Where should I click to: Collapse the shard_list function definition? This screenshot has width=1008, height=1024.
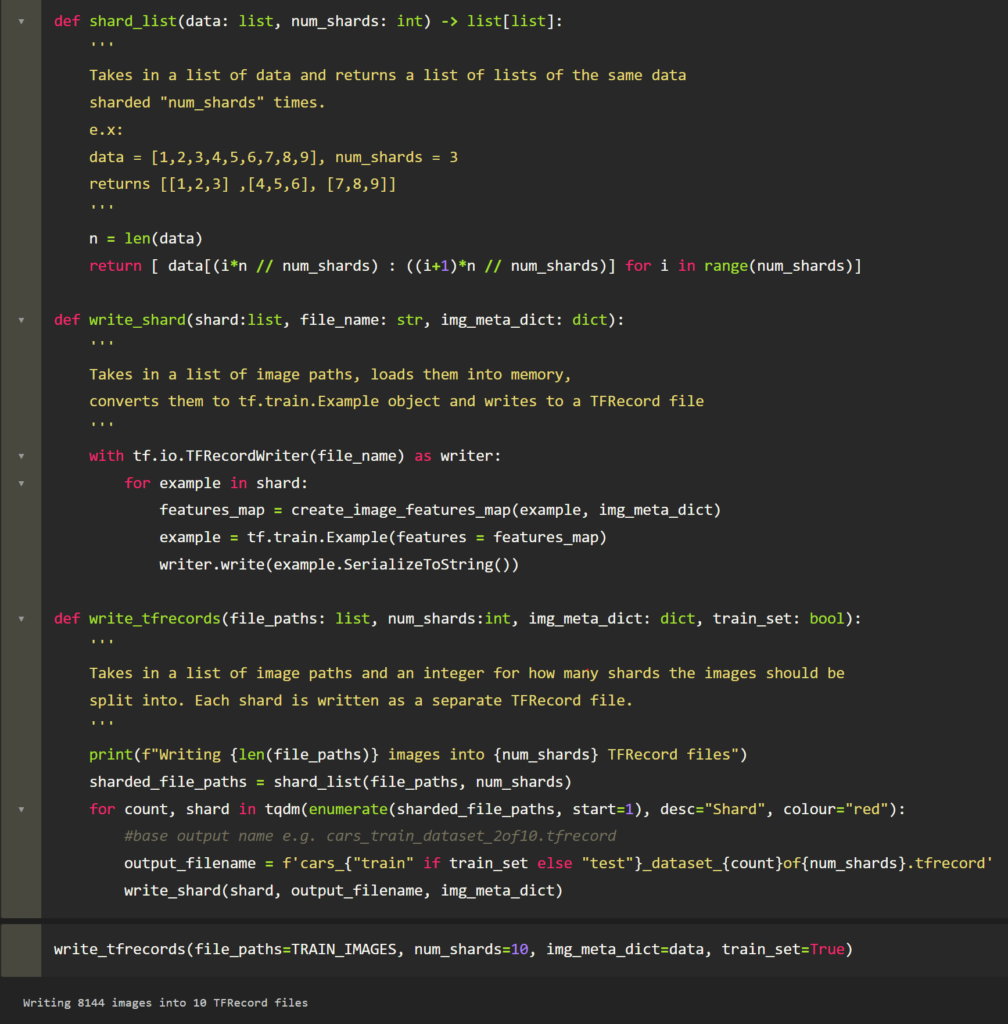[21, 20]
